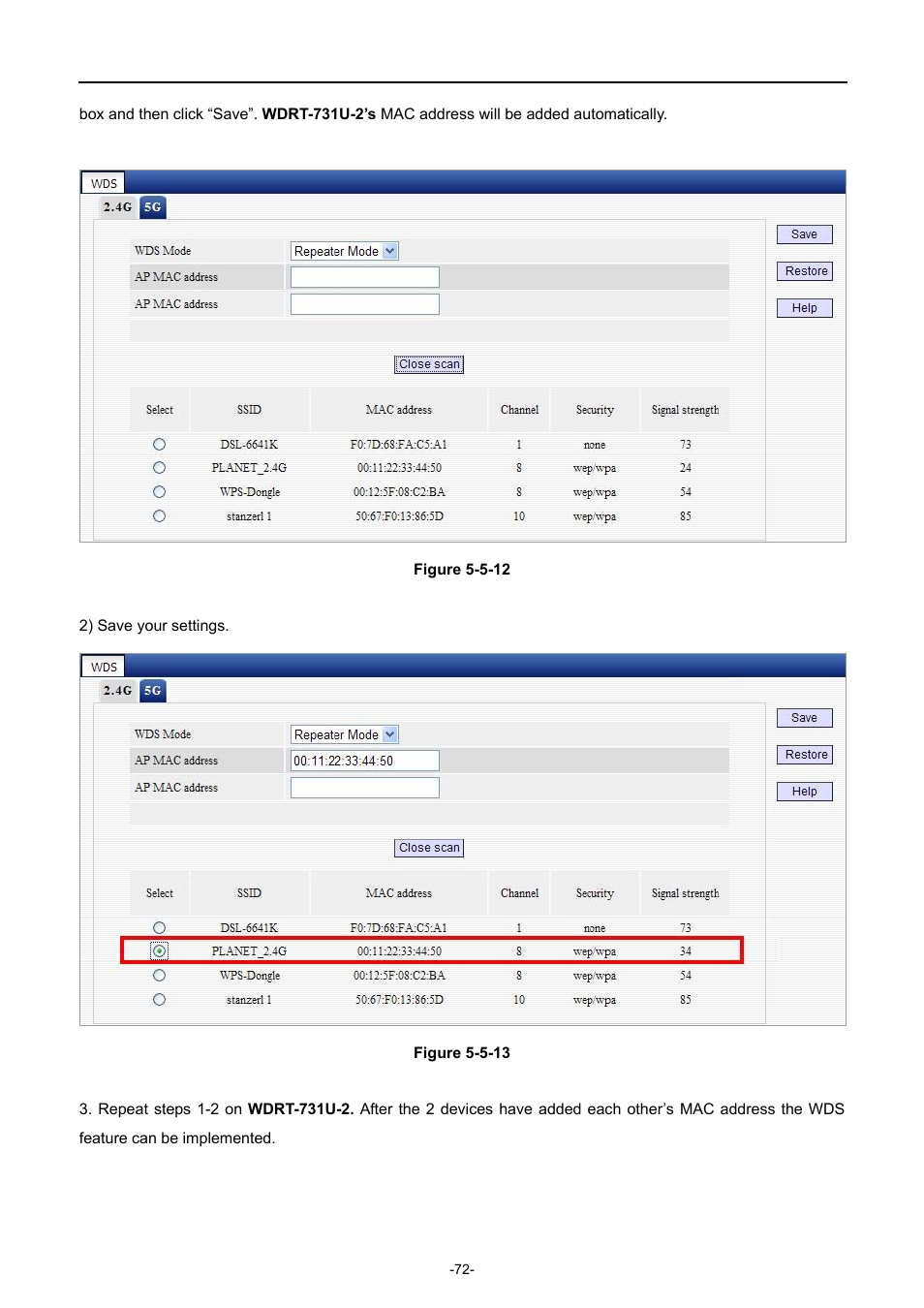Click second AP MAC address field, Figure 5-5-12

tap(365, 304)
